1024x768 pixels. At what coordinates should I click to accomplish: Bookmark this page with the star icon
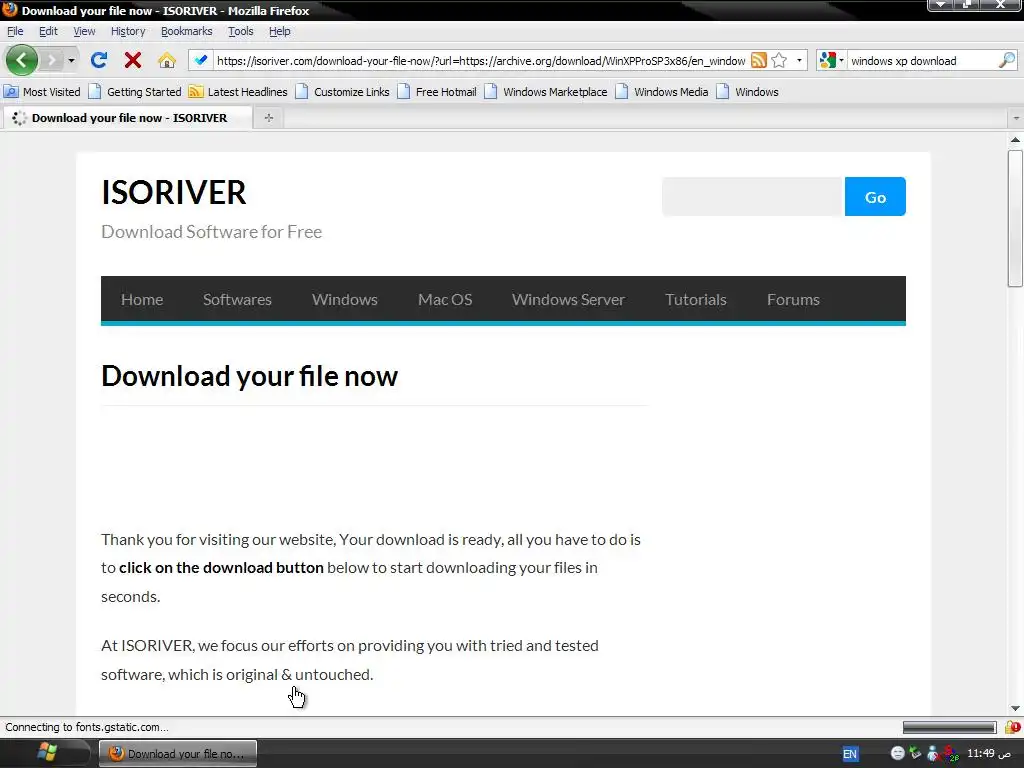(779, 61)
